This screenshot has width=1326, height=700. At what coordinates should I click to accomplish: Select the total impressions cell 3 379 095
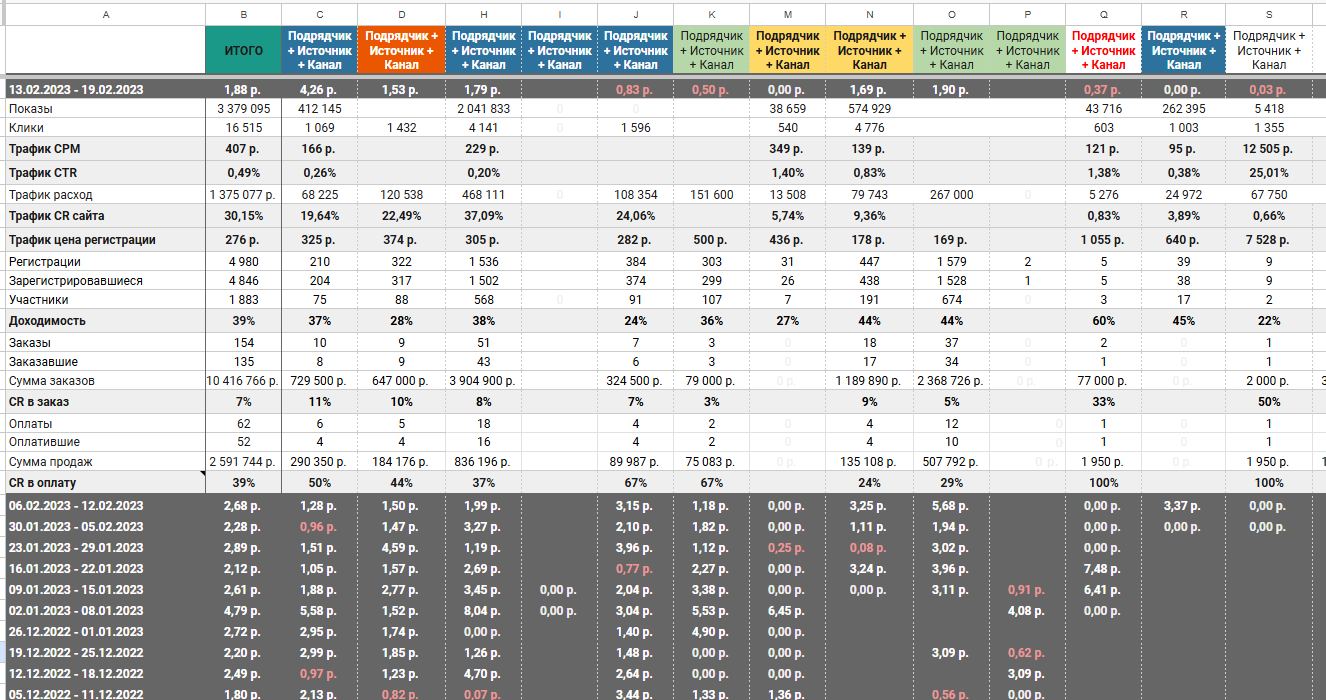(243, 108)
